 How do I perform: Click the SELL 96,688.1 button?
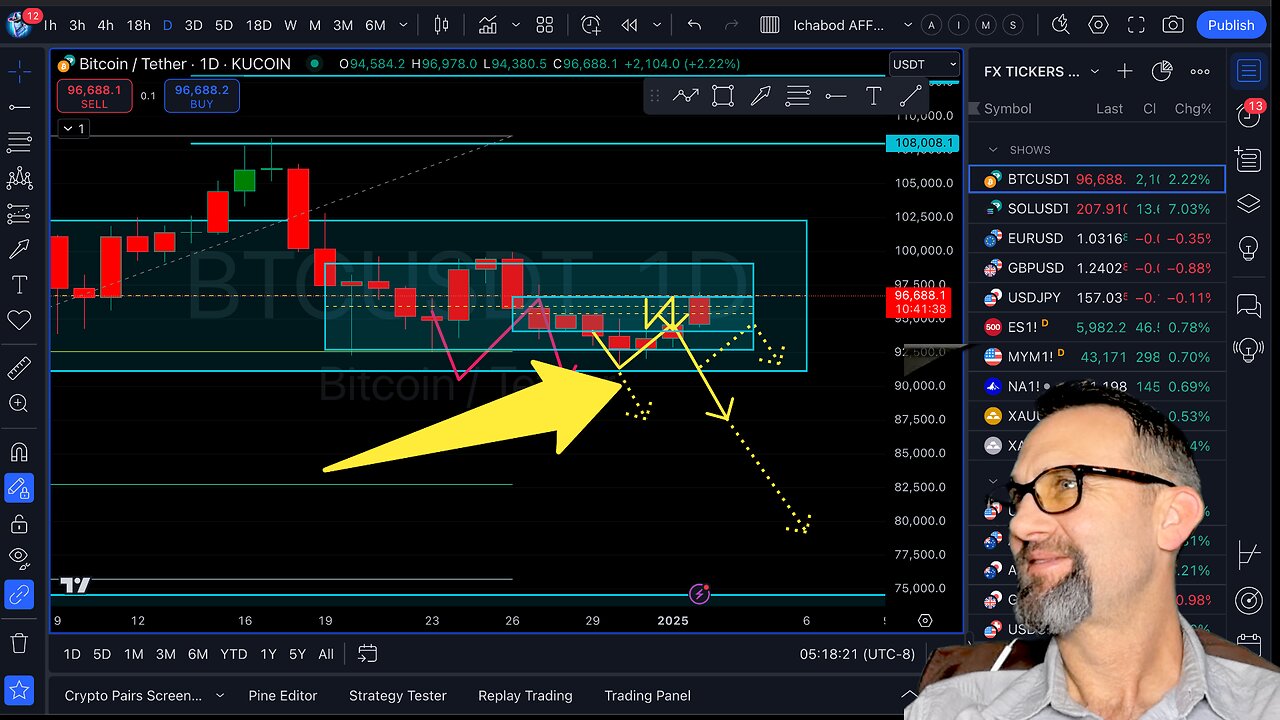click(94, 96)
